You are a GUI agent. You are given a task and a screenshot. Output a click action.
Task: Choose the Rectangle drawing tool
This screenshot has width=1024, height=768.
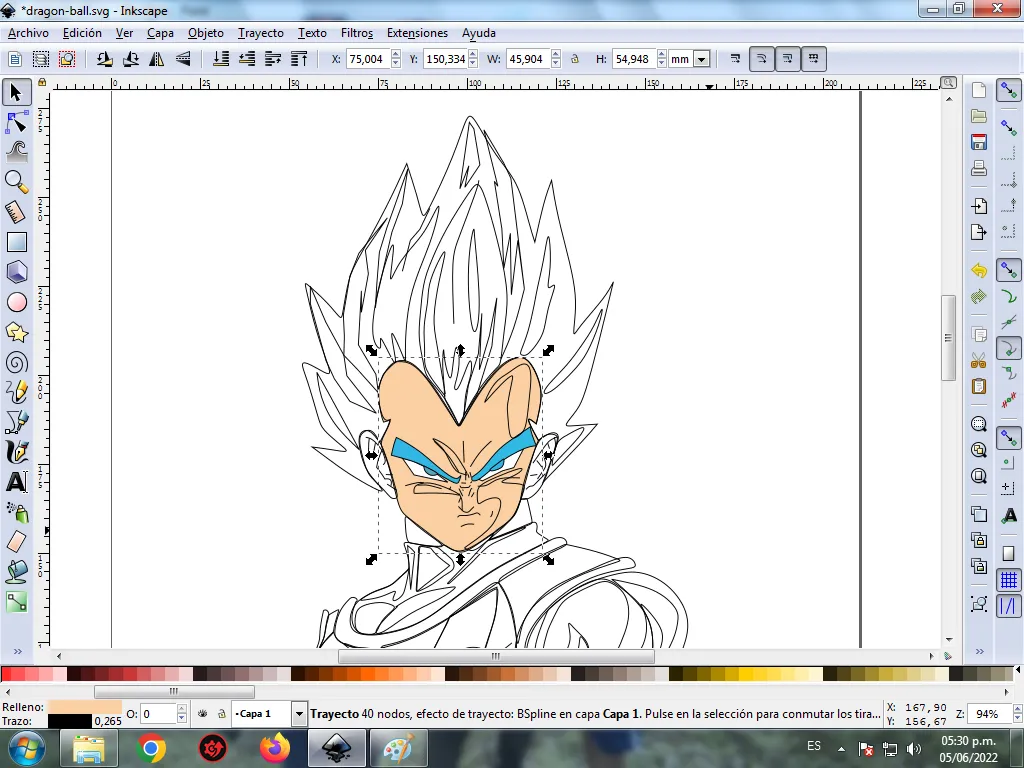click(x=16, y=242)
